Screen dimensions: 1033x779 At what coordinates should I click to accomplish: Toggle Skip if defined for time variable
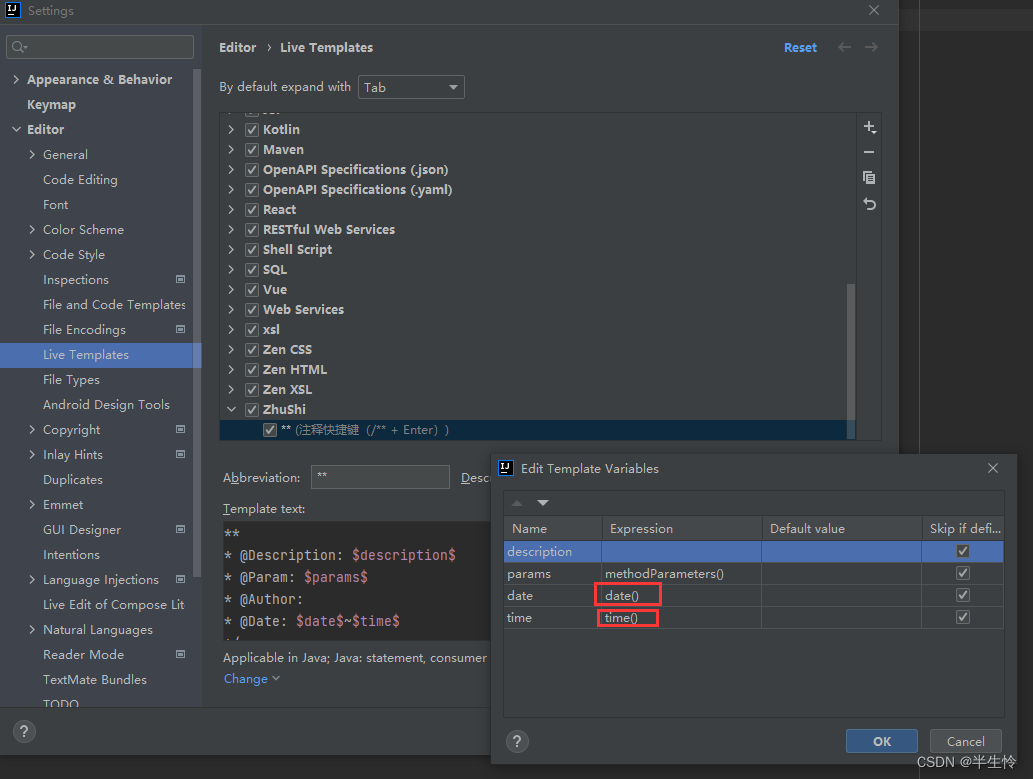coord(963,618)
